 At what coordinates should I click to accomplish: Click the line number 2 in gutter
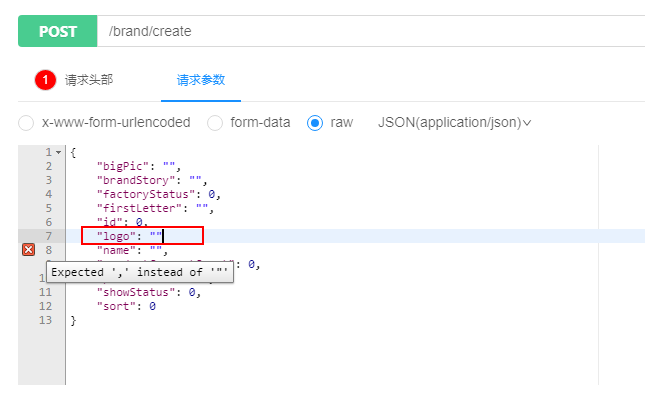coord(49,166)
